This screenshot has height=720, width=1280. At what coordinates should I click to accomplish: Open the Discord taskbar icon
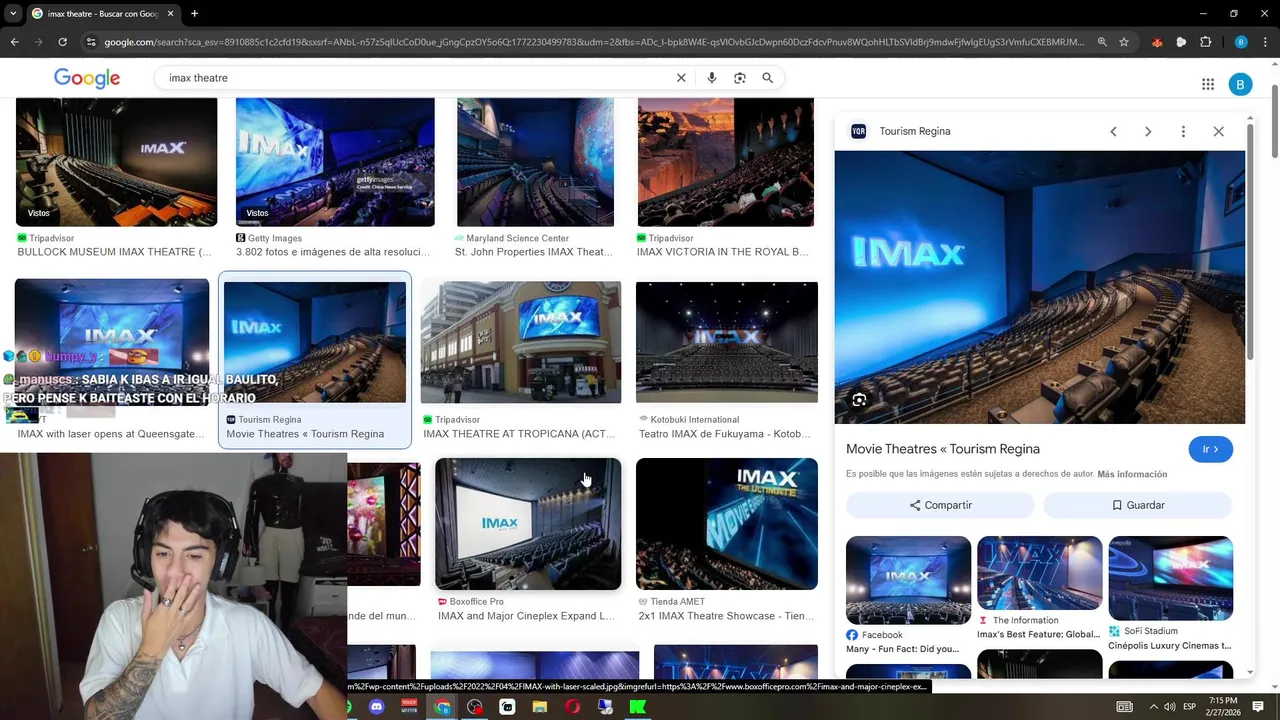(376, 707)
